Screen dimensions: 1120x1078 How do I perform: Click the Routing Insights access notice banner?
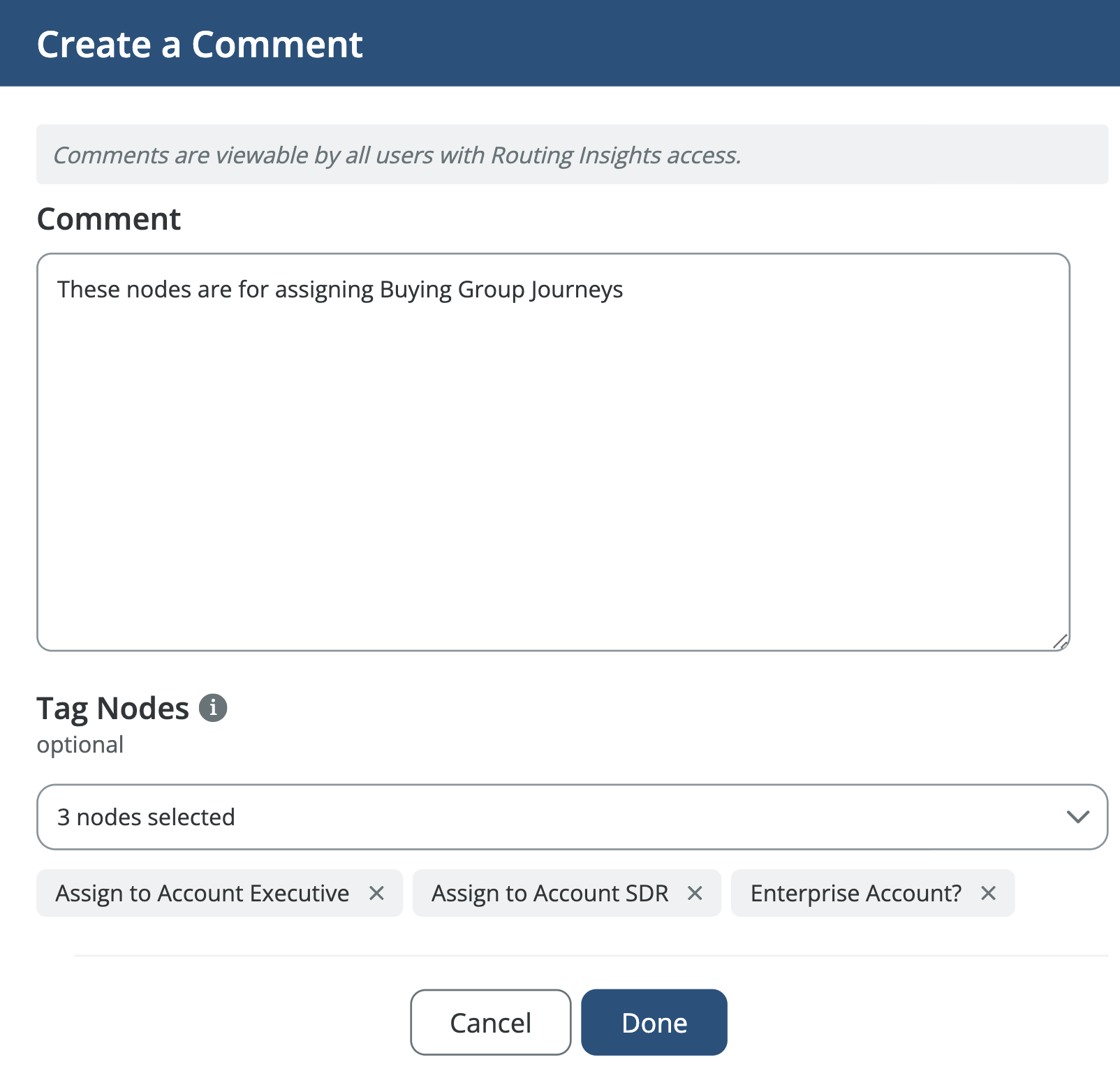click(x=571, y=155)
